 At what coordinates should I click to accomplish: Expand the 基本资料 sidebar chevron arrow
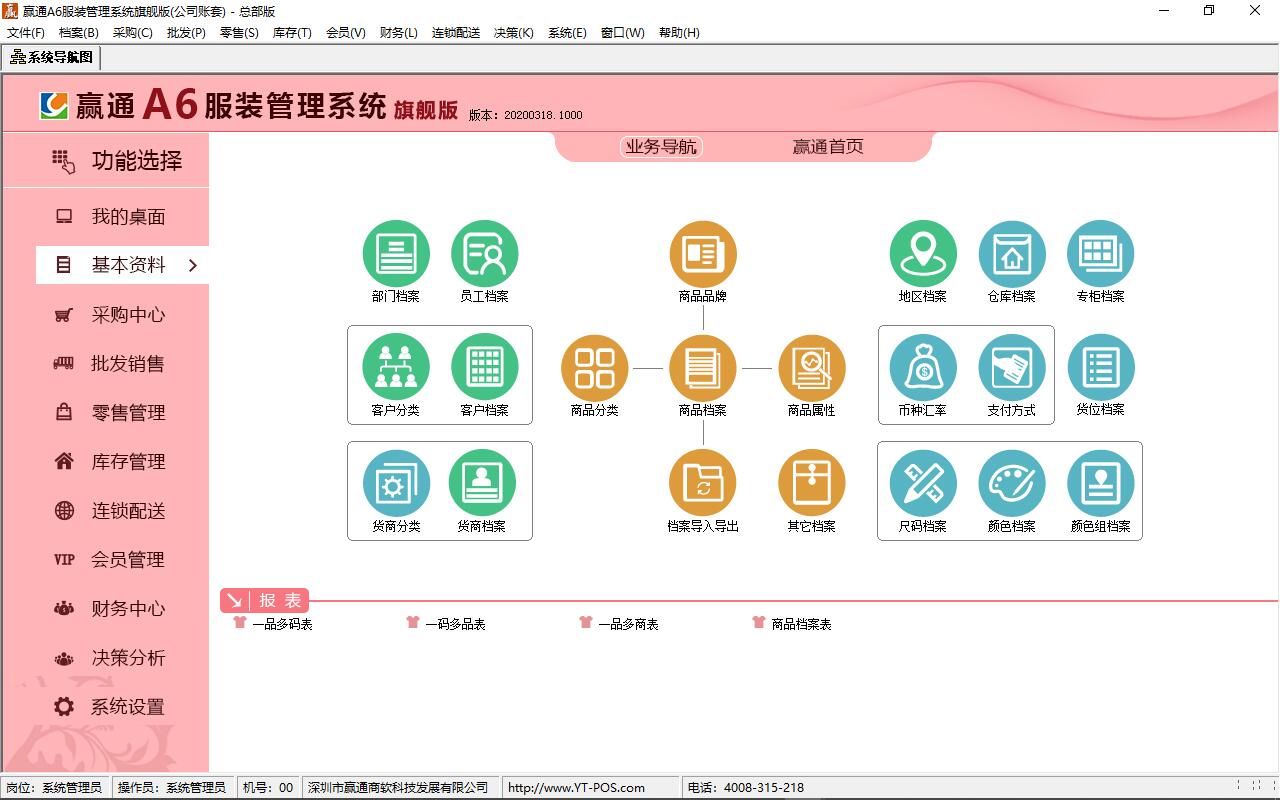tap(193, 265)
